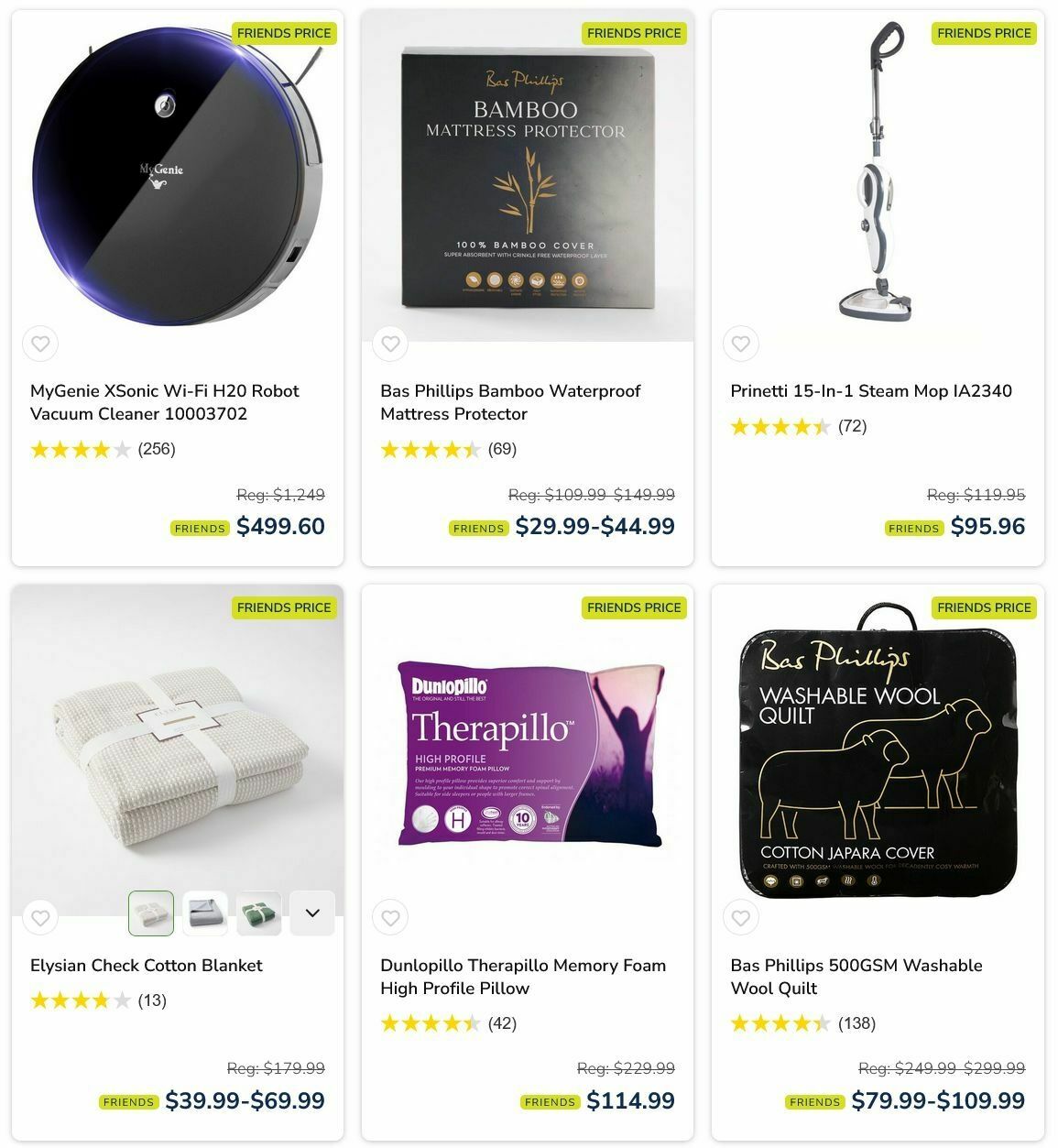Viewport: 1058px width, 1148px height.
Task: Open star rating of Wool Quilt (138)
Action: (803, 1023)
